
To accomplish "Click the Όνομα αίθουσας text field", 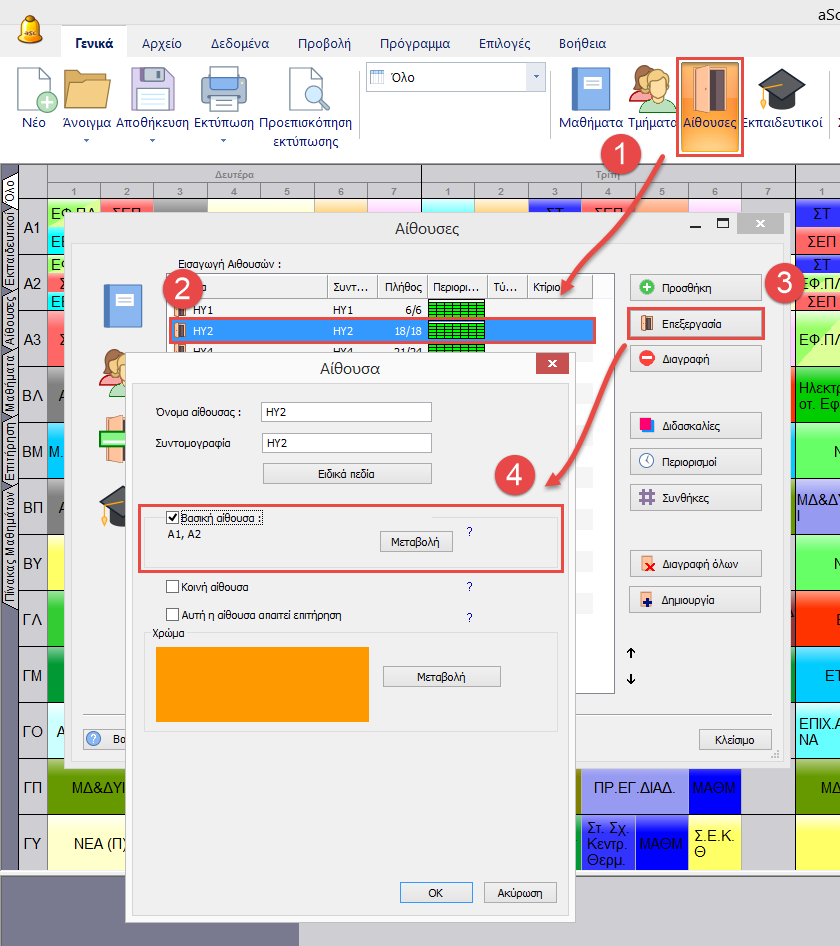I will [x=345, y=412].
